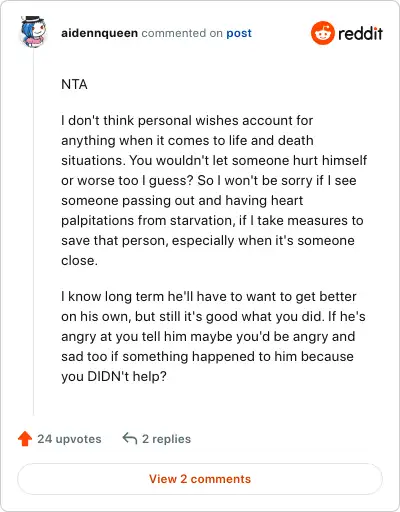The height and width of the screenshot is (512, 400).
Task: Click the curved reply arrow icon
Action: coord(130,439)
